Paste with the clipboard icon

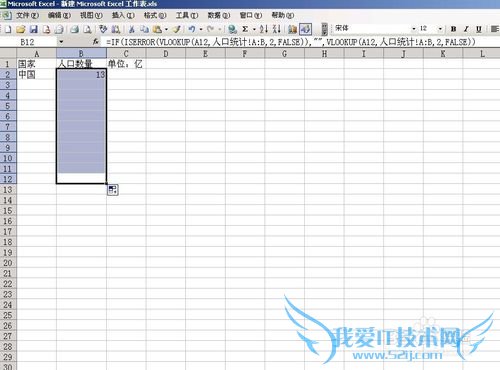[x=157, y=29]
